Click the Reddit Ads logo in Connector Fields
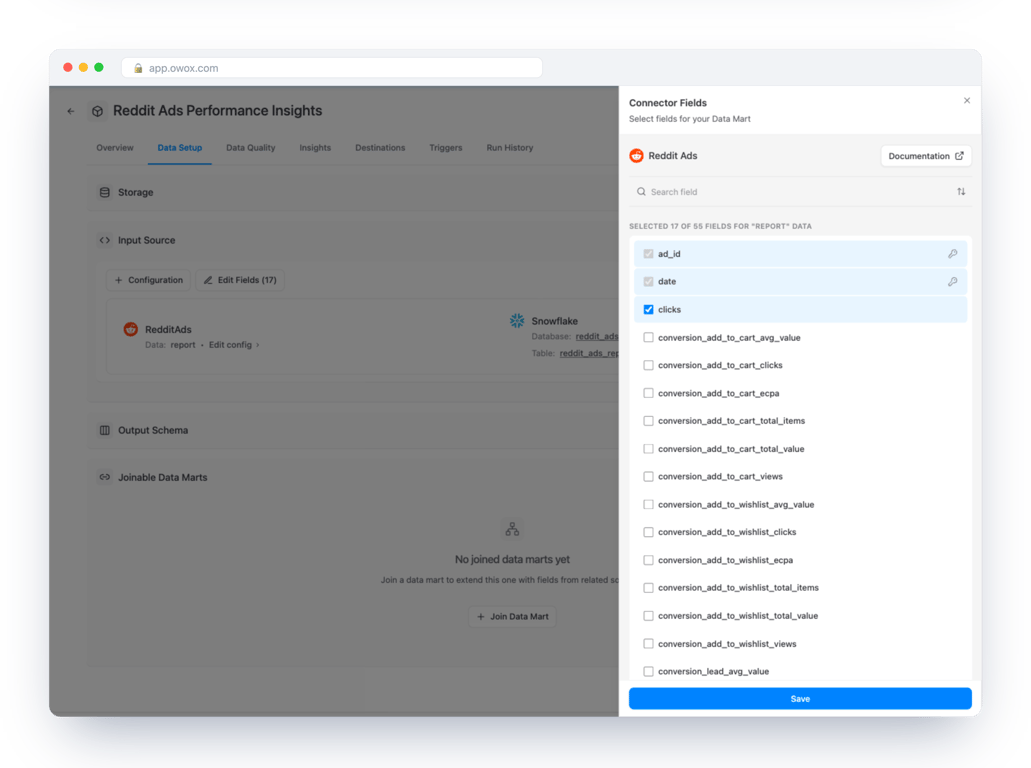 coord(636,156)
